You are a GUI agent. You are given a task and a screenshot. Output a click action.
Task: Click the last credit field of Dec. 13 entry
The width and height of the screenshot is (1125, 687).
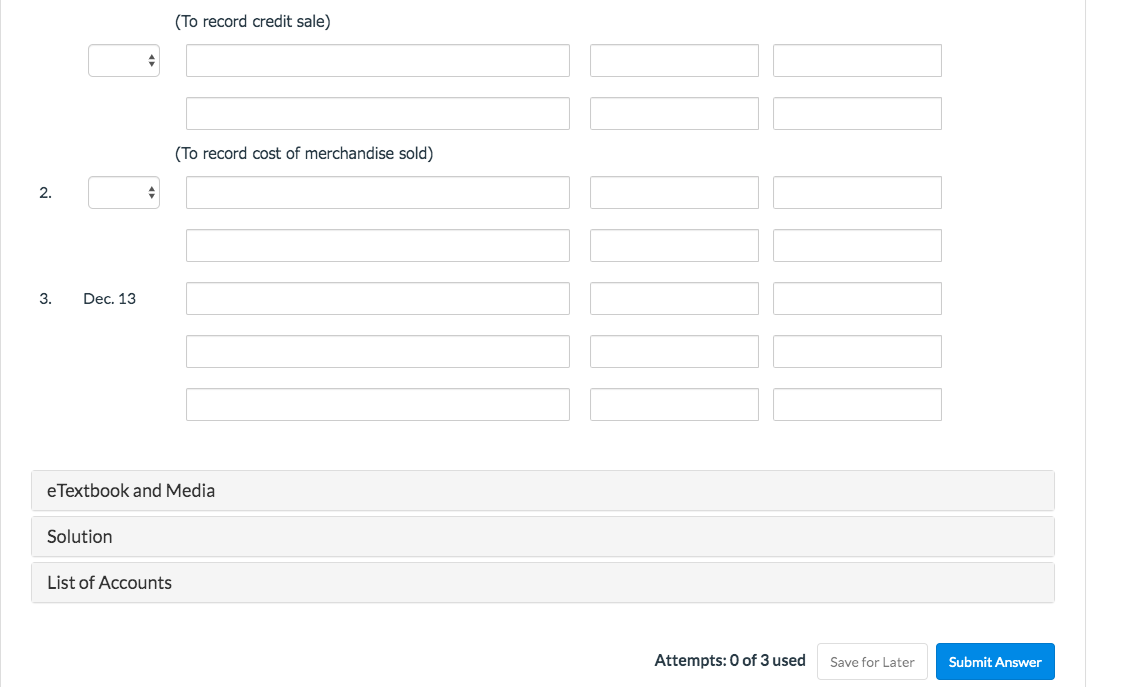coord(857,404)
